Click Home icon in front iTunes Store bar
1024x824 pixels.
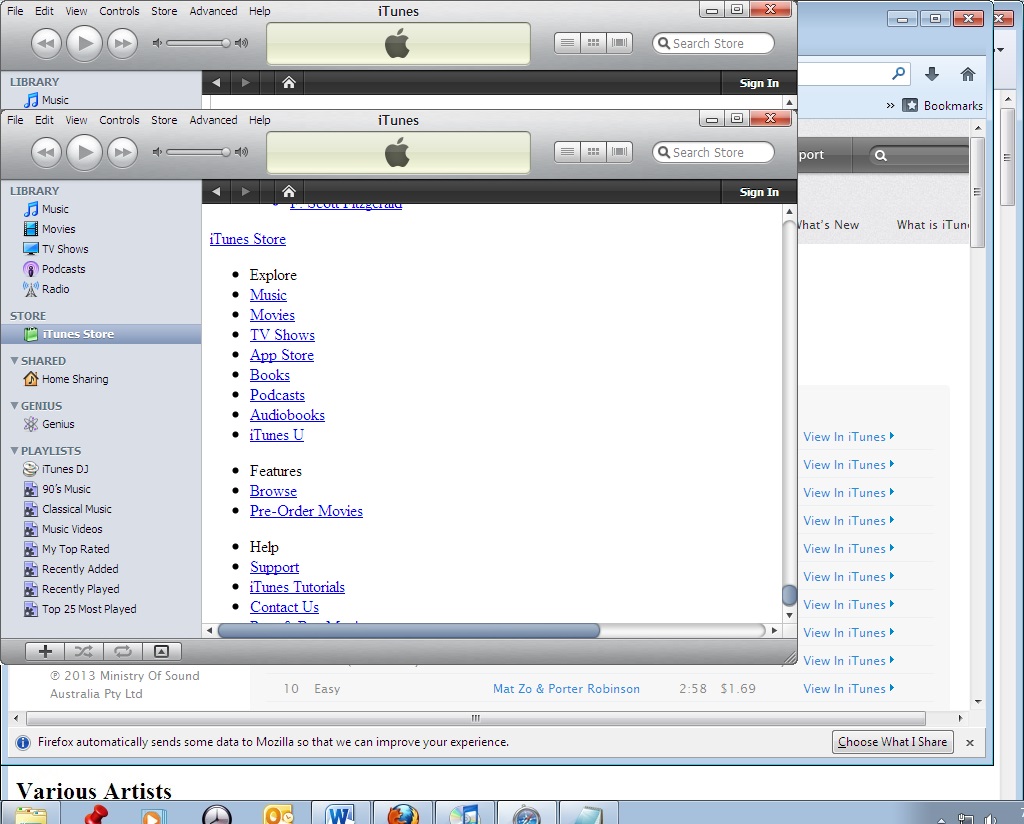click(289, 191)
